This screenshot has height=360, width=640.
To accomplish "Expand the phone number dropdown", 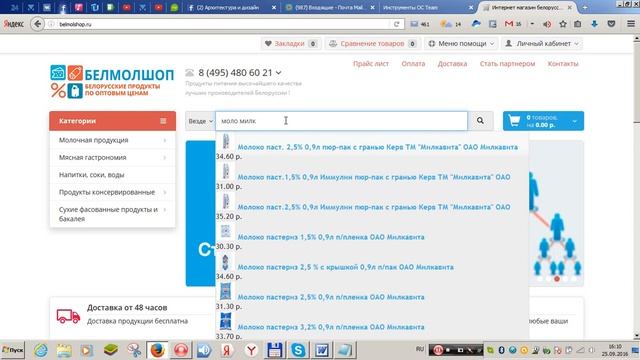I will click(279, 73).
